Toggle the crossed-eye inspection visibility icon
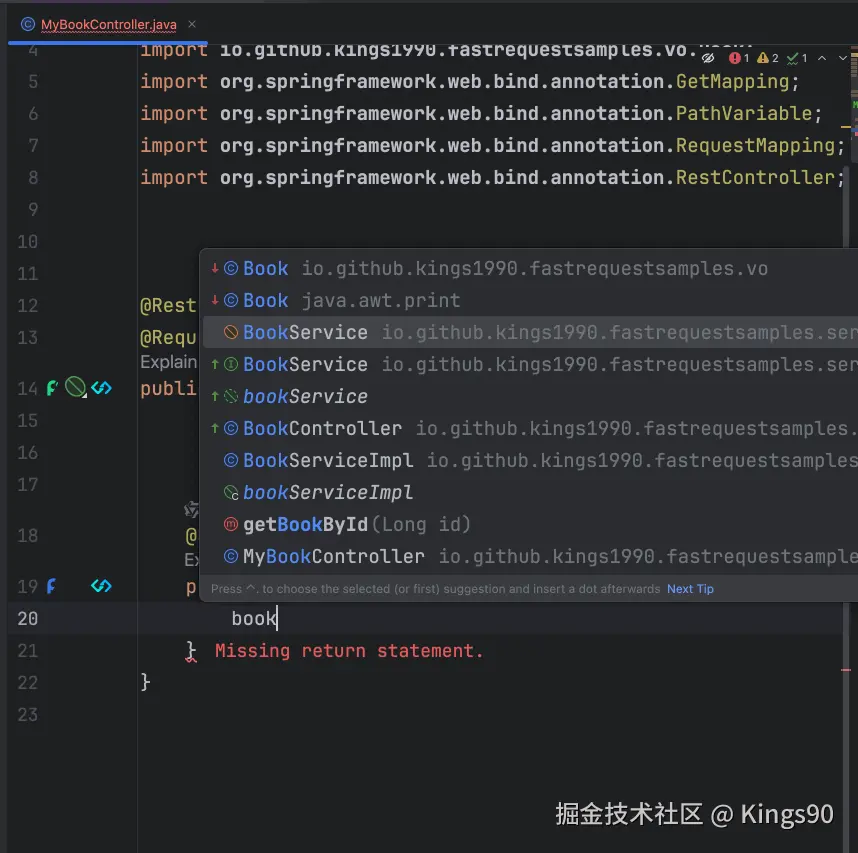This screenshot has width=858, height=853. (708, 58)
